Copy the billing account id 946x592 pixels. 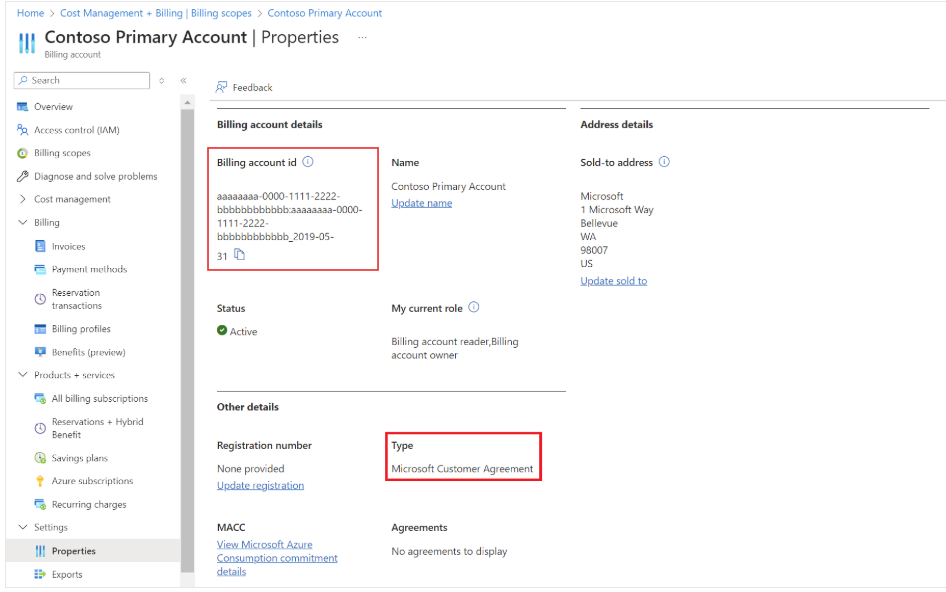pos(240,255)
